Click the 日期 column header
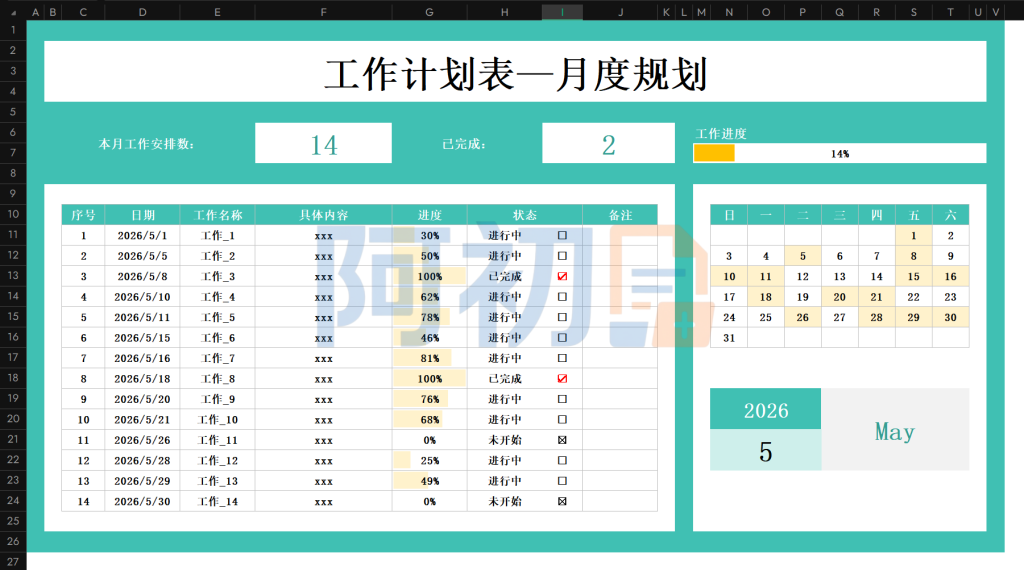 click(142, 215)
